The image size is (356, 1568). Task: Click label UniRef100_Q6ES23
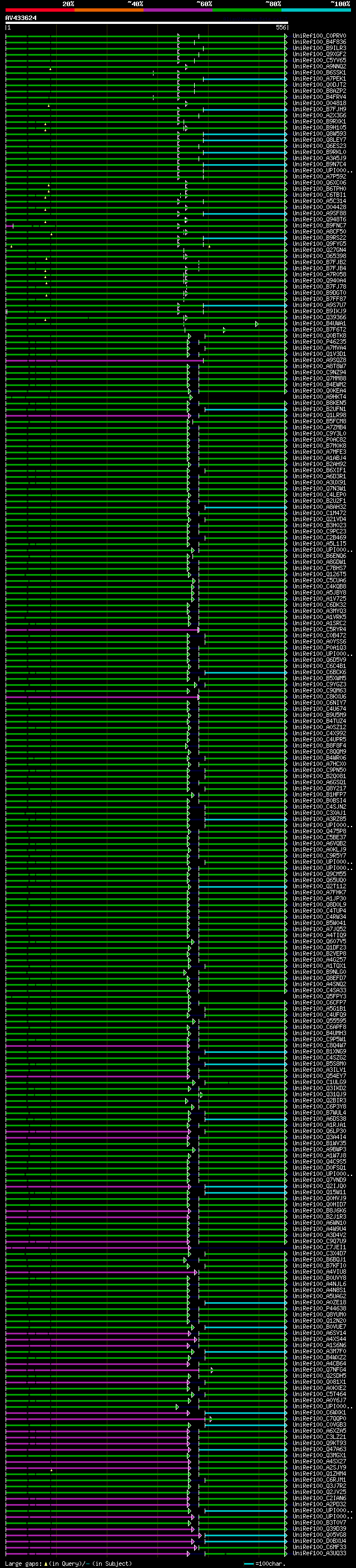coord(319,146)
